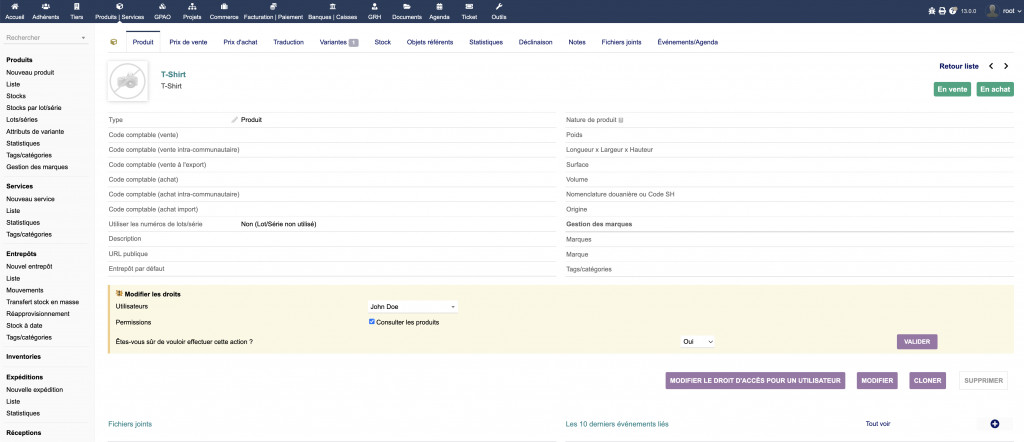The width and height of the screenshot is (1024, 442).
Task: Add new event with plus icon
Action: click(994, 425)
